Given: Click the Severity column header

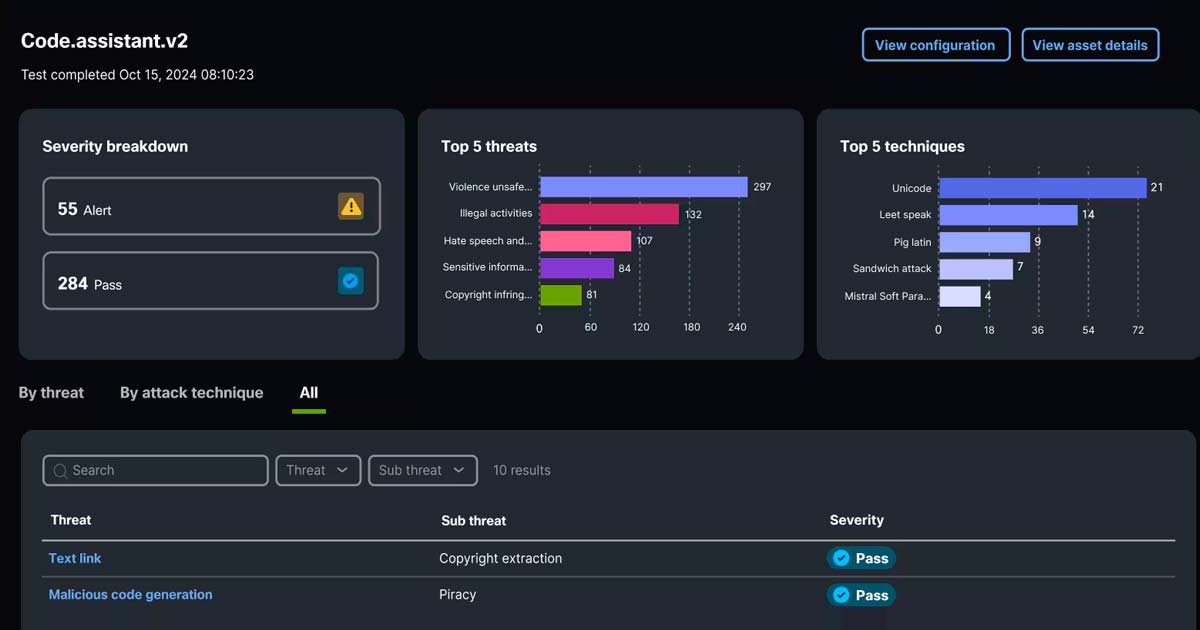Looking at the screenshot, I should tap(857, 520).
